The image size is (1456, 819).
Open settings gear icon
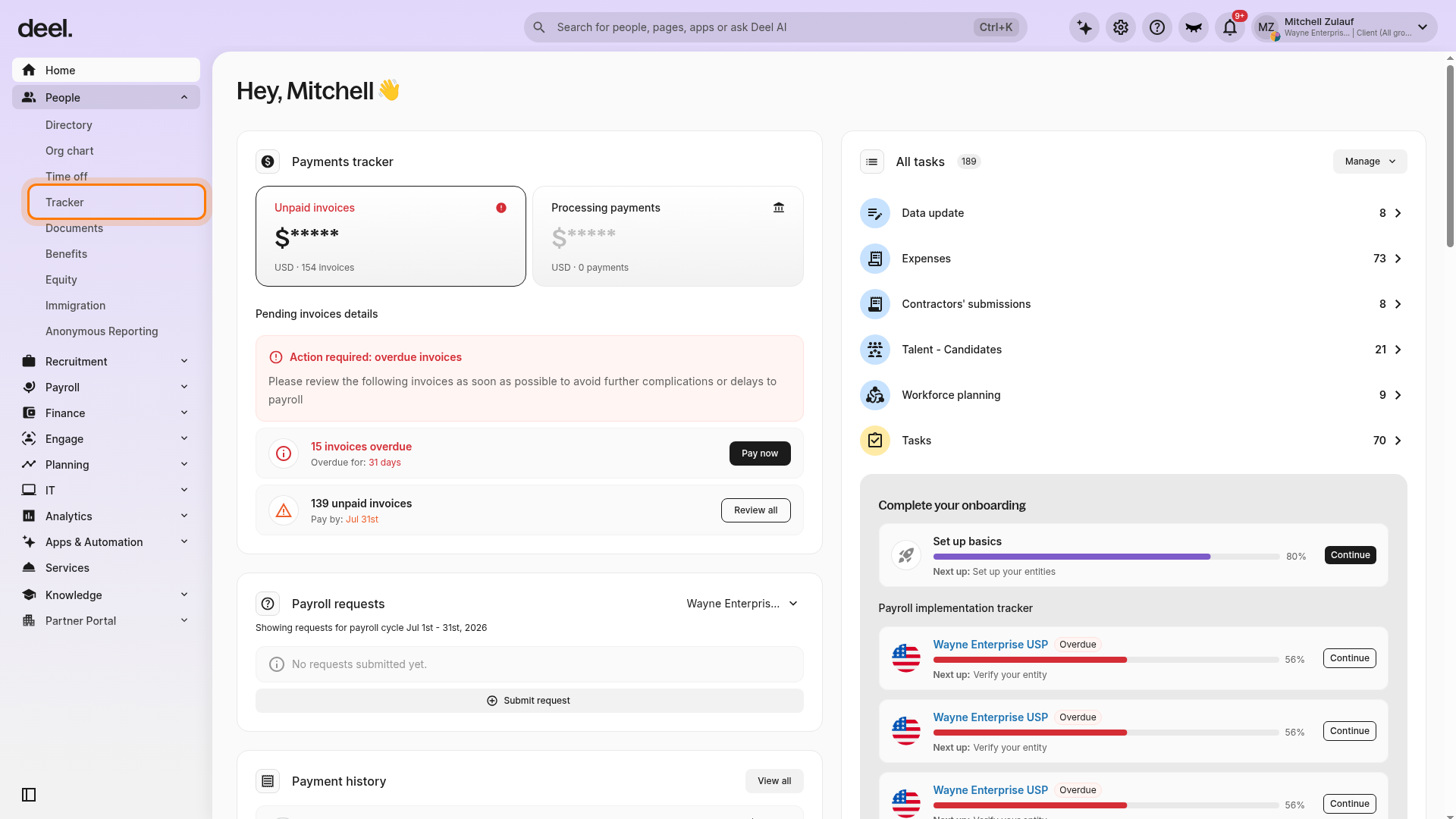1121,27
